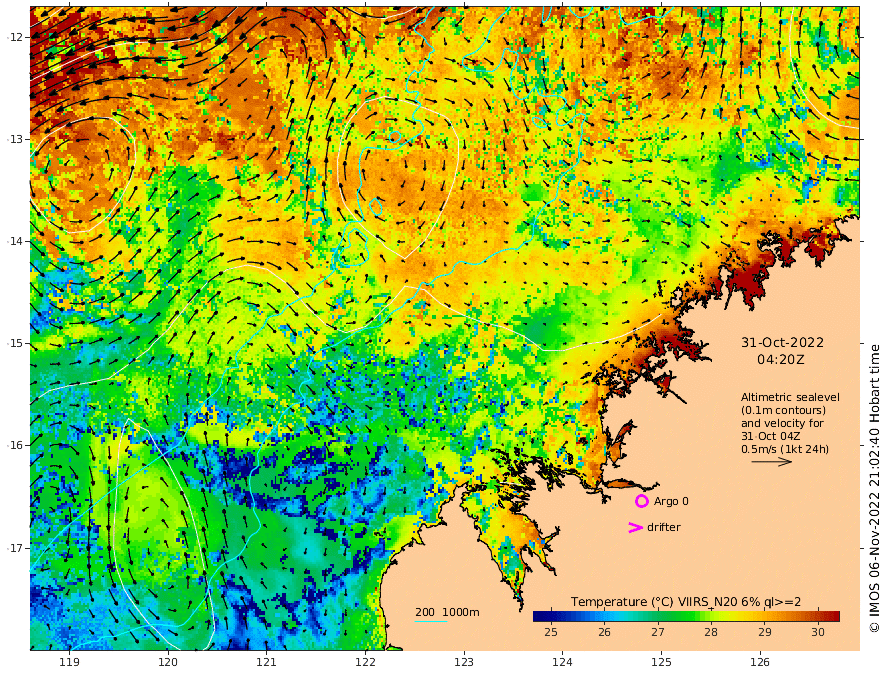Click the '0.5m/s (1kt 24h)' scale text
The image size is (880, 680).
785,449
